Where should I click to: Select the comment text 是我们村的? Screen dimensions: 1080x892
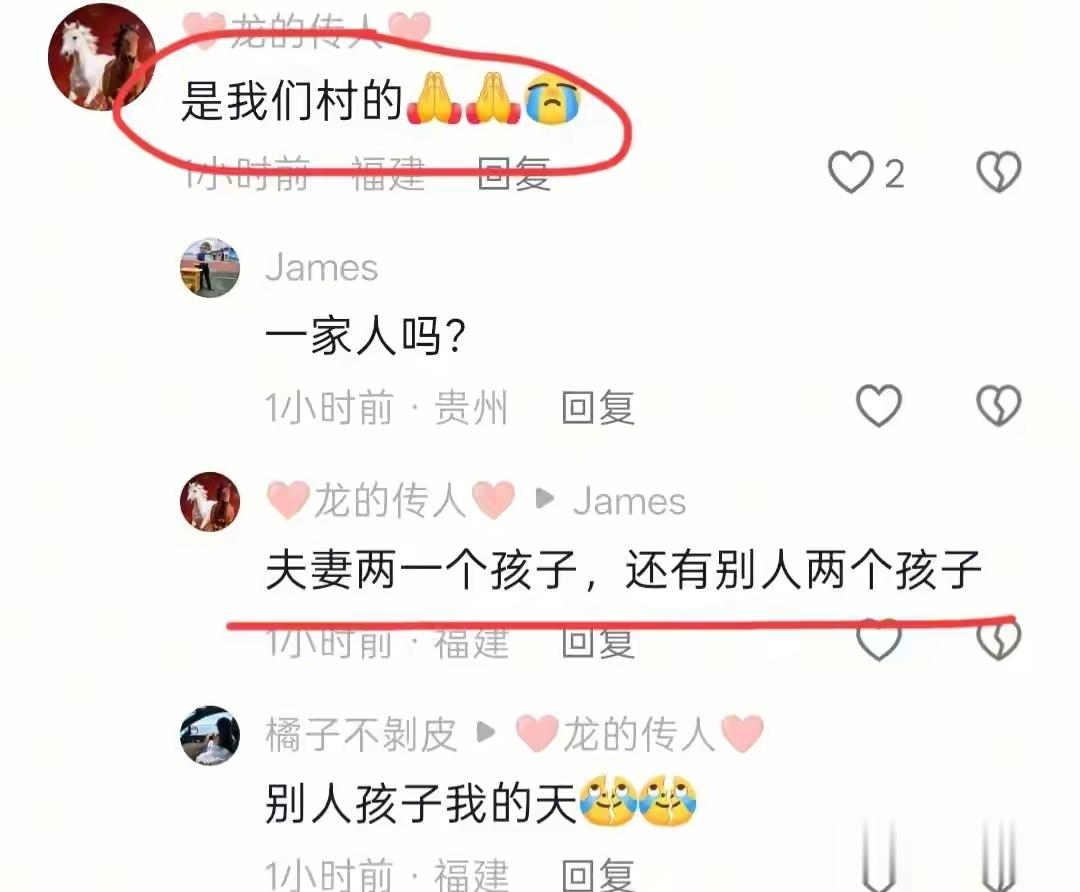pyautogui.click(x=291, y=101)
